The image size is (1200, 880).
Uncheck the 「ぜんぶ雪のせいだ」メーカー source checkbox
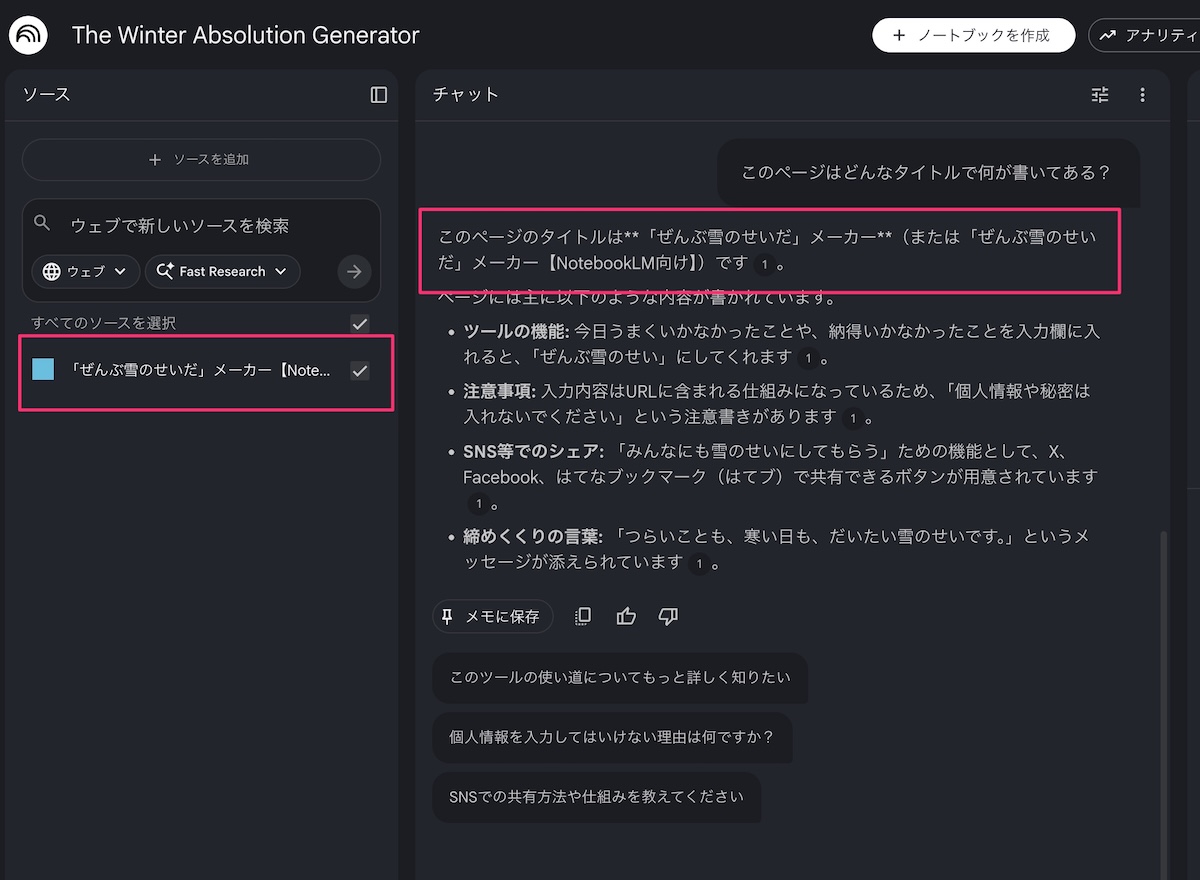pyautogui.click(x=360, y=371)
